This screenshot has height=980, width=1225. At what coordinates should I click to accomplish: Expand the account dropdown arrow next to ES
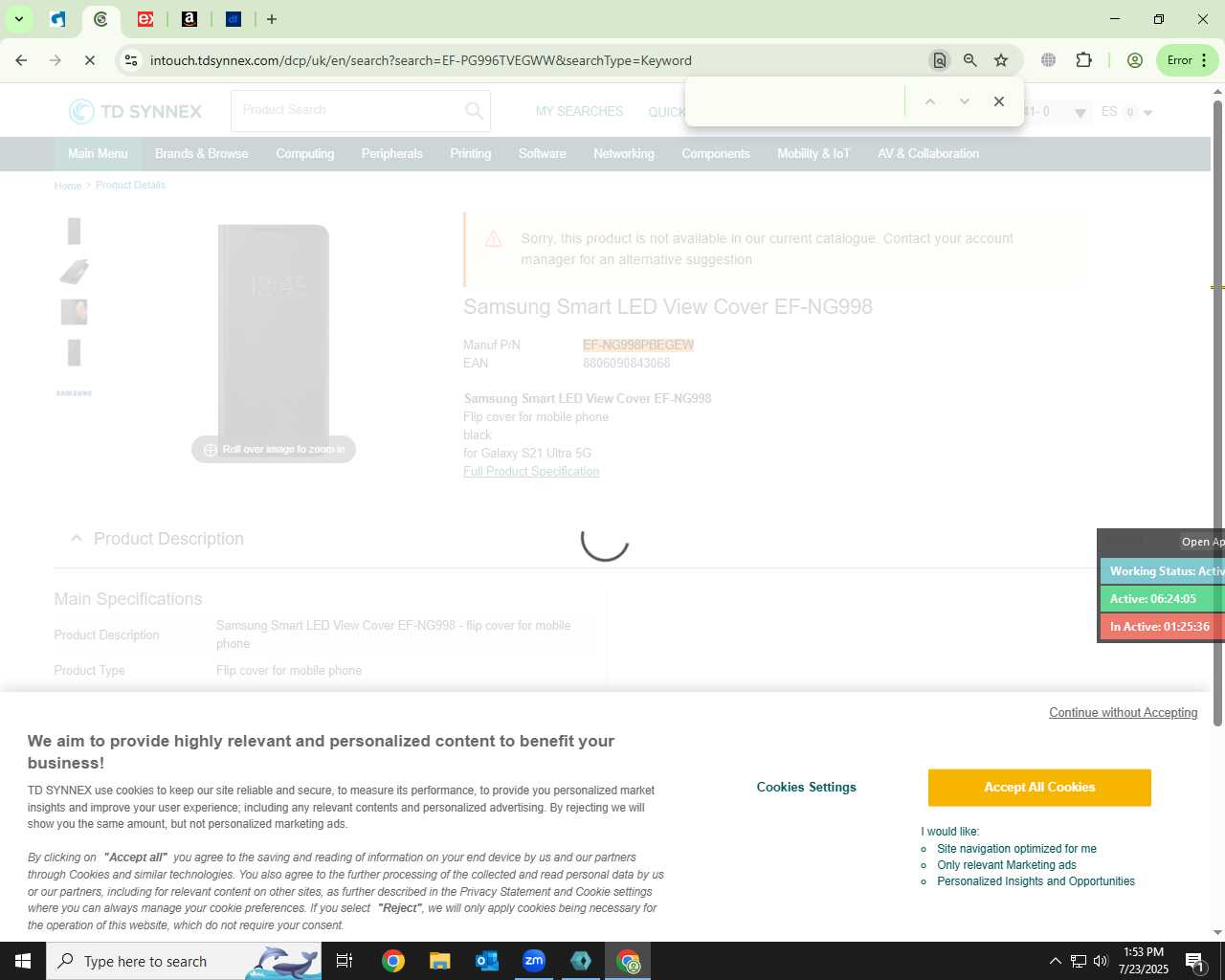[1080, 113]
